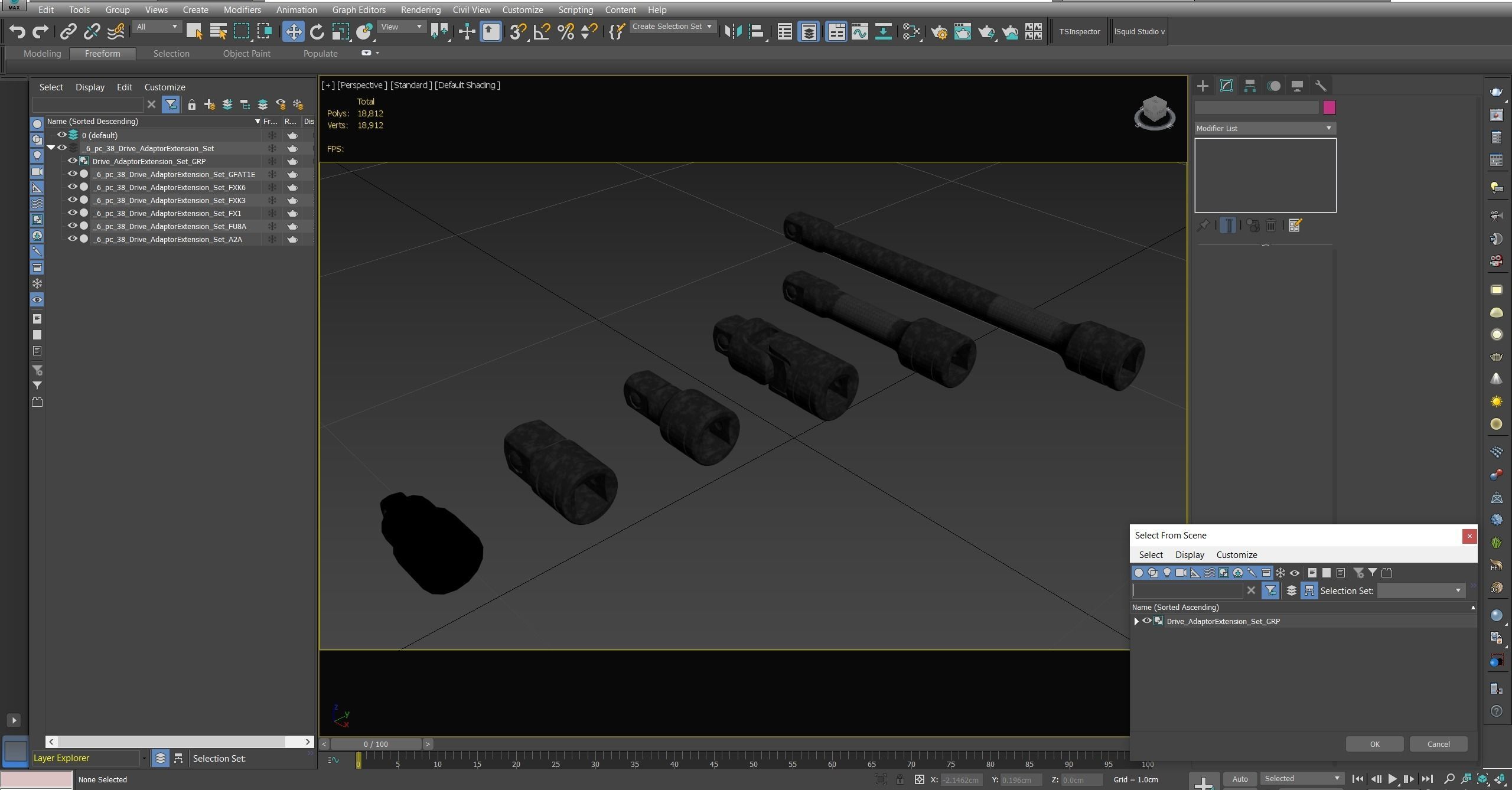Image resolution: width=1512 pixels, height=790 pixels.
Task: Expand Drive_AdaptorExtension_Set_GRP in Select From Scene
Action: coord(1136,621)
